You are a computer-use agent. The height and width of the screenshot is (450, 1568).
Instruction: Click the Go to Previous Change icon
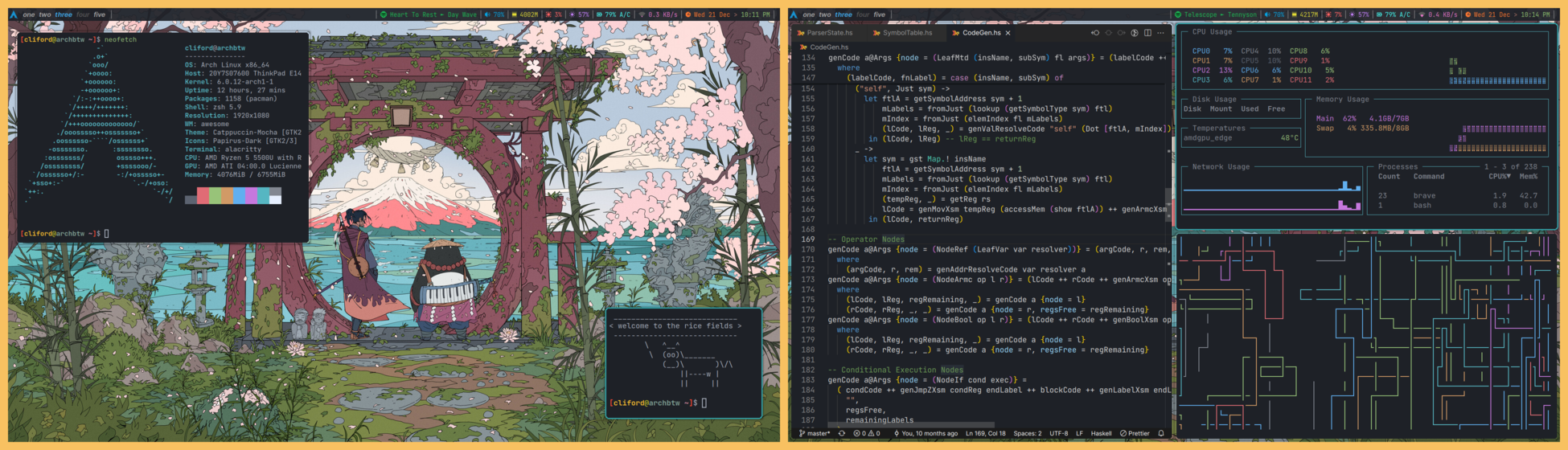[x=1095, y=33]
